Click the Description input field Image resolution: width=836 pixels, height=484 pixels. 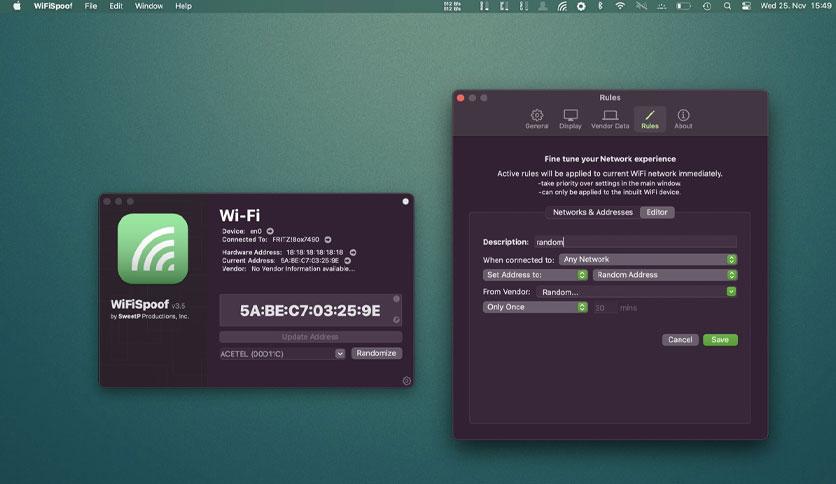[636, 242]
